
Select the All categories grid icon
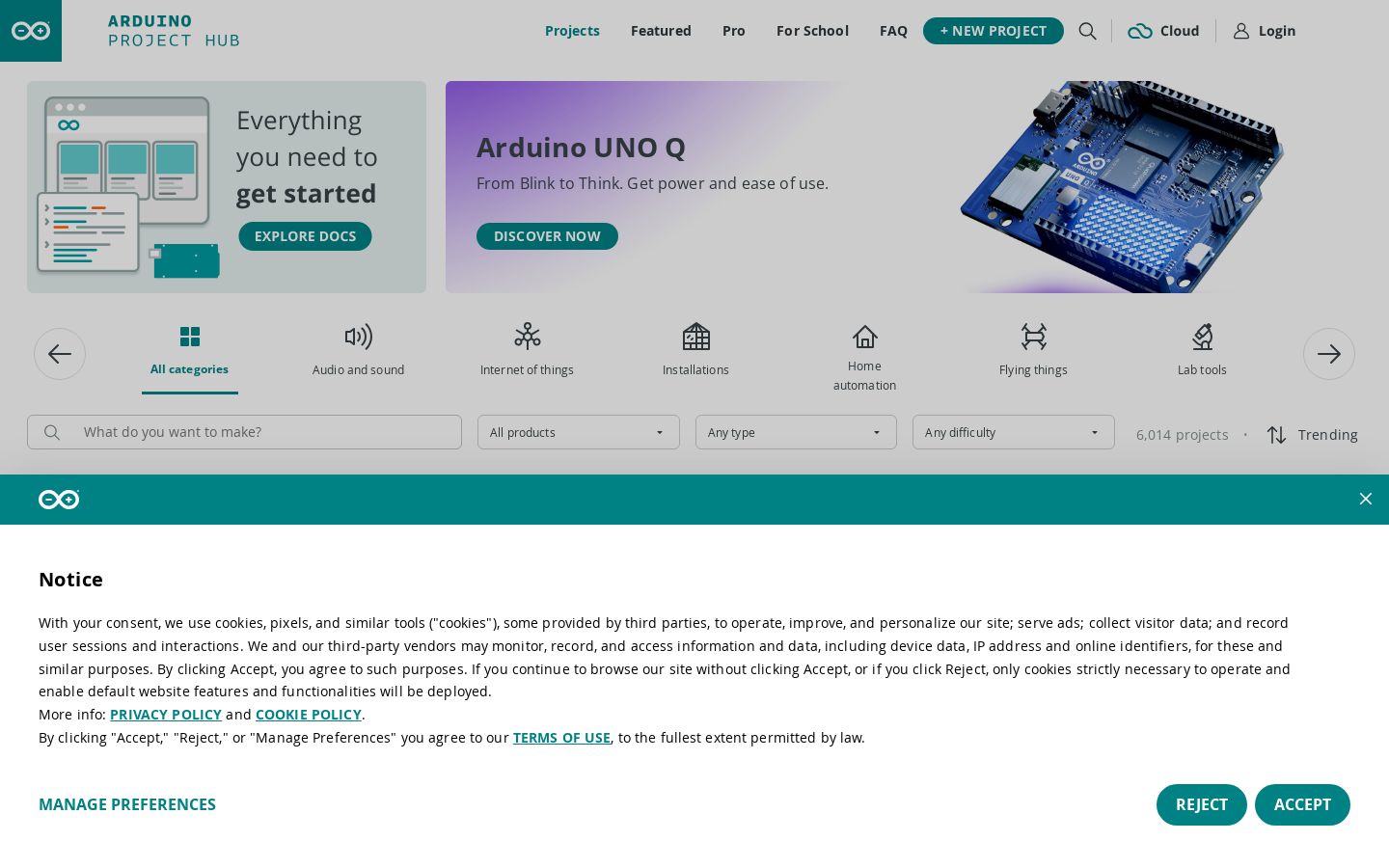point(190,337)
